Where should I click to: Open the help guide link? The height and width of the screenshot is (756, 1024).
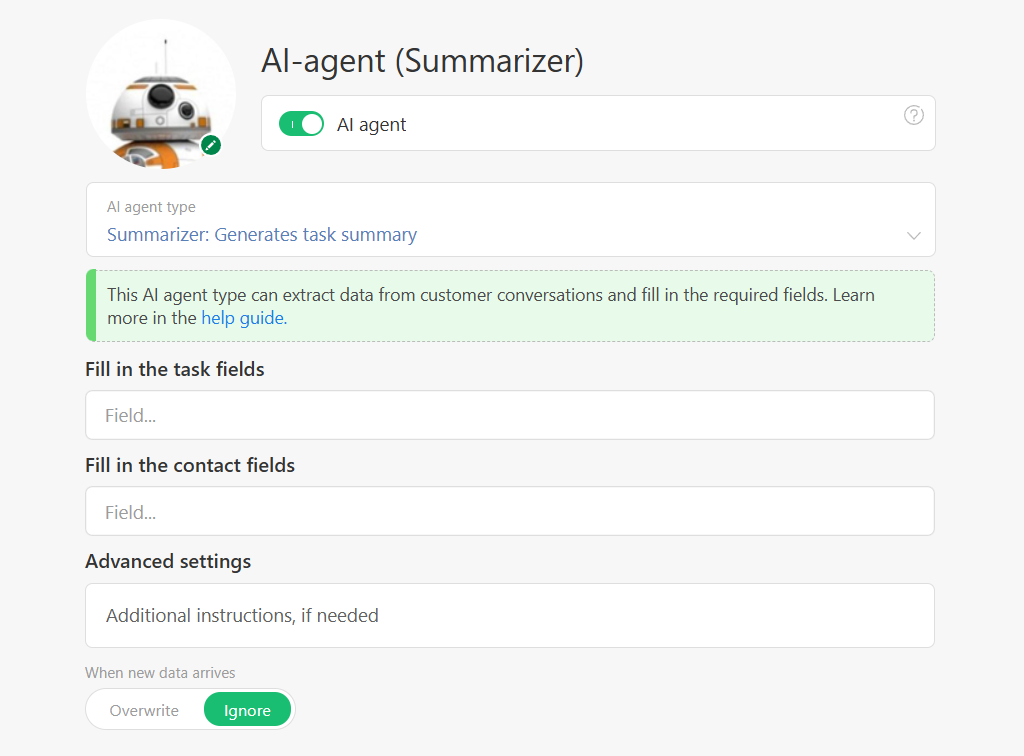click(x=243, y=317)
